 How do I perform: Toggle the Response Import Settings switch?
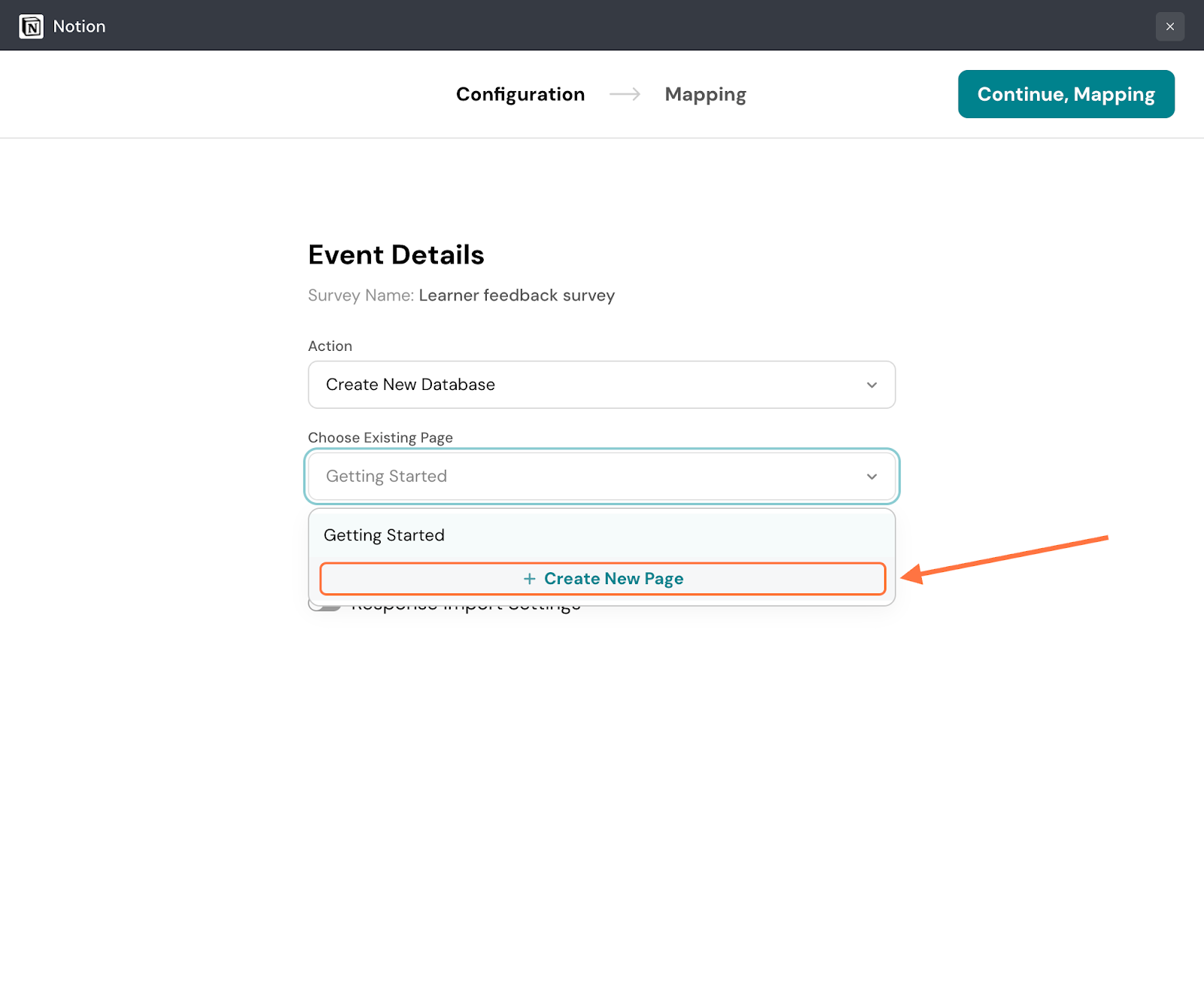click(x=324, y=607)
